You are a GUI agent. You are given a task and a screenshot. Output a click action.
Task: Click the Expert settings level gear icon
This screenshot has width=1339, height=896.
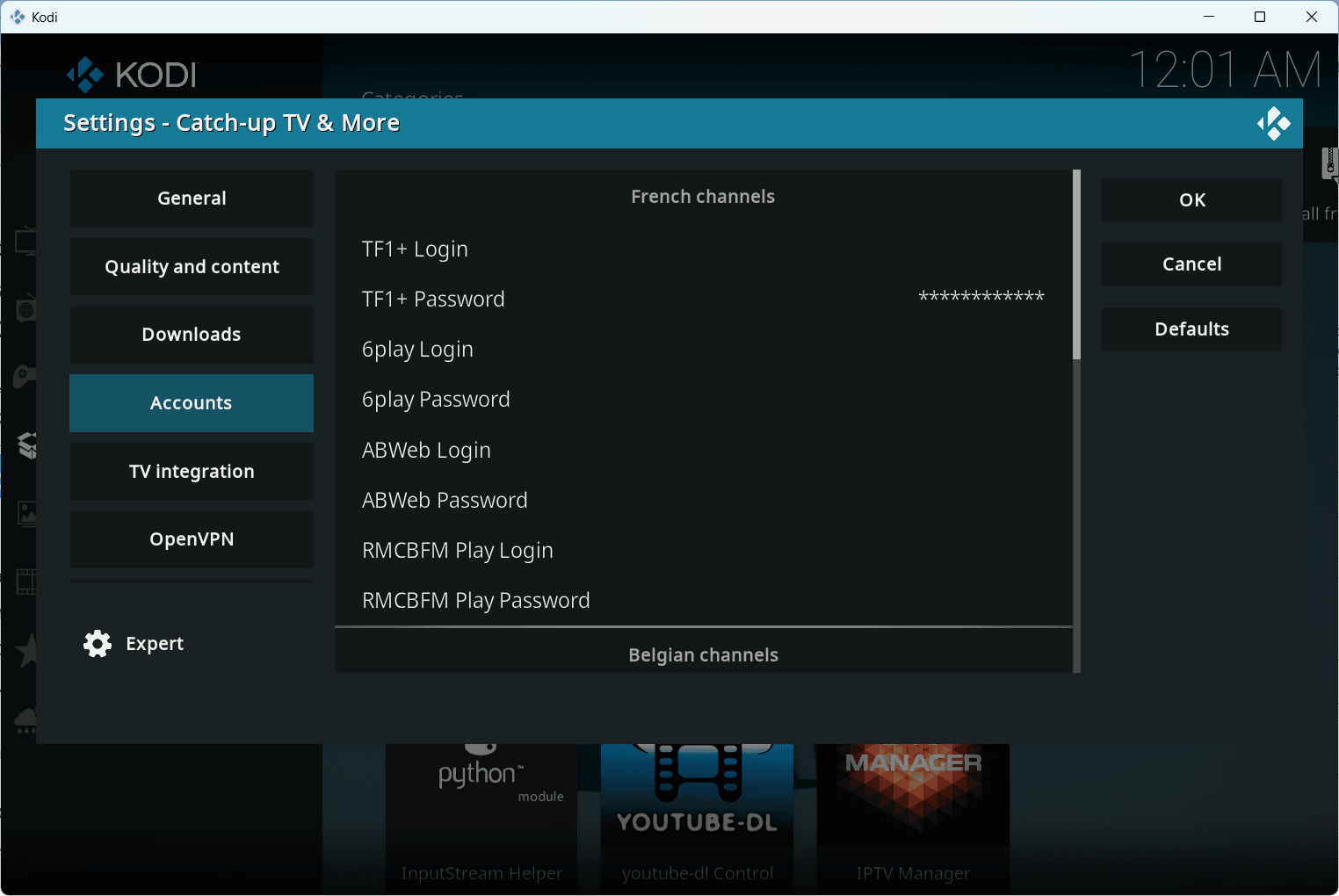(x=98, y=644)
